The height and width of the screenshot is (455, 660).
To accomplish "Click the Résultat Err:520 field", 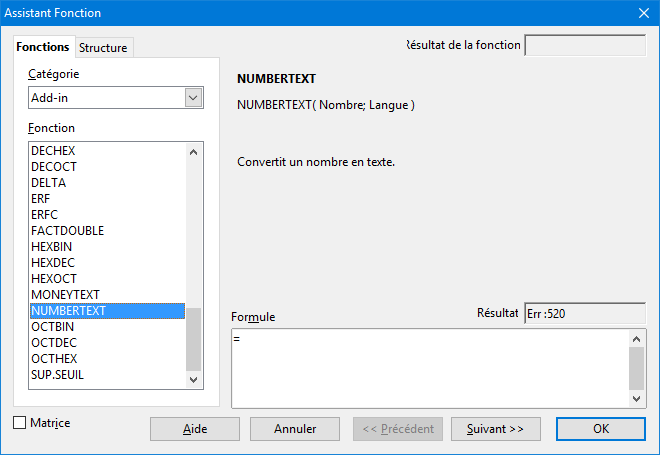I will pyautogui.click(x=585, y=314).
